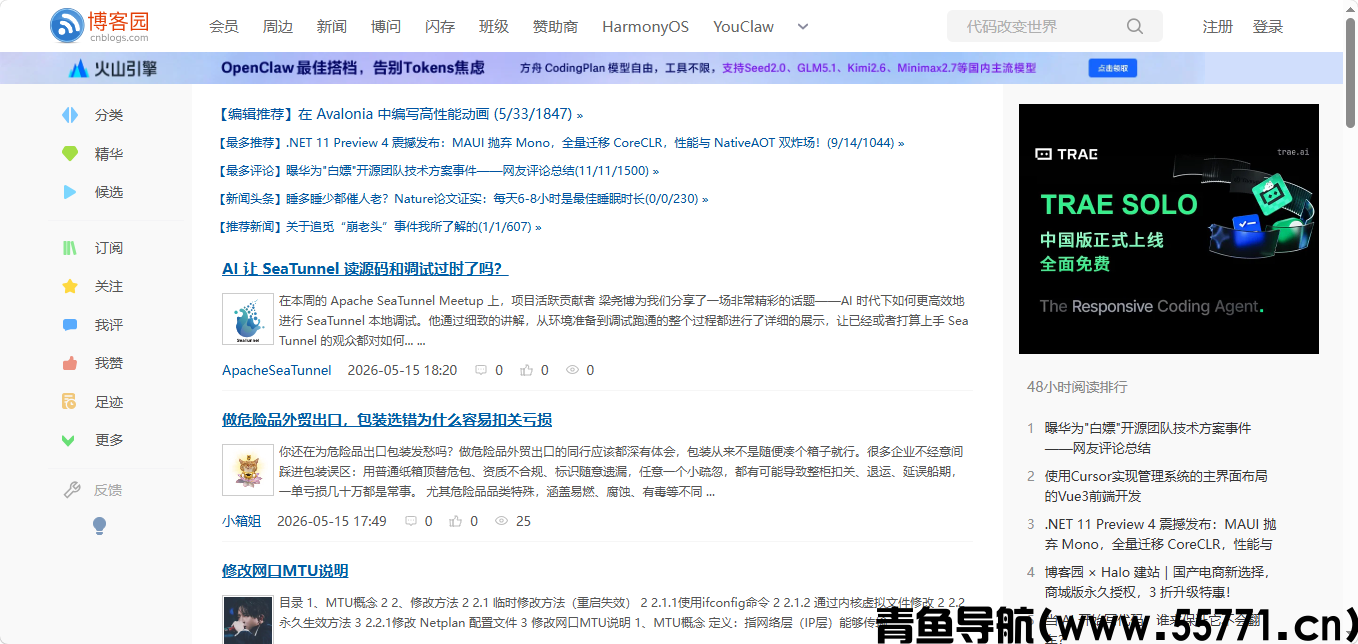Click avatar of 修改网口MTU说明 post
This screenshot has height=644, width=1358.
248,620
